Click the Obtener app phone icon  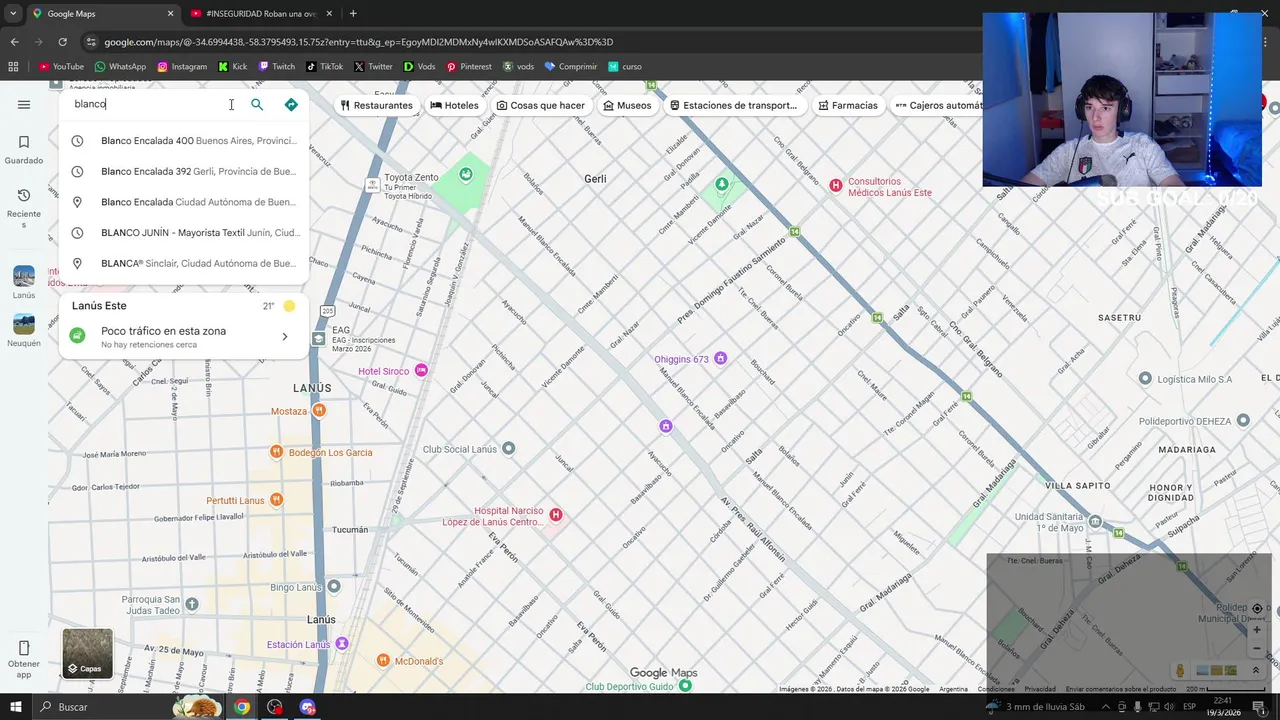[x=24, y=648]
